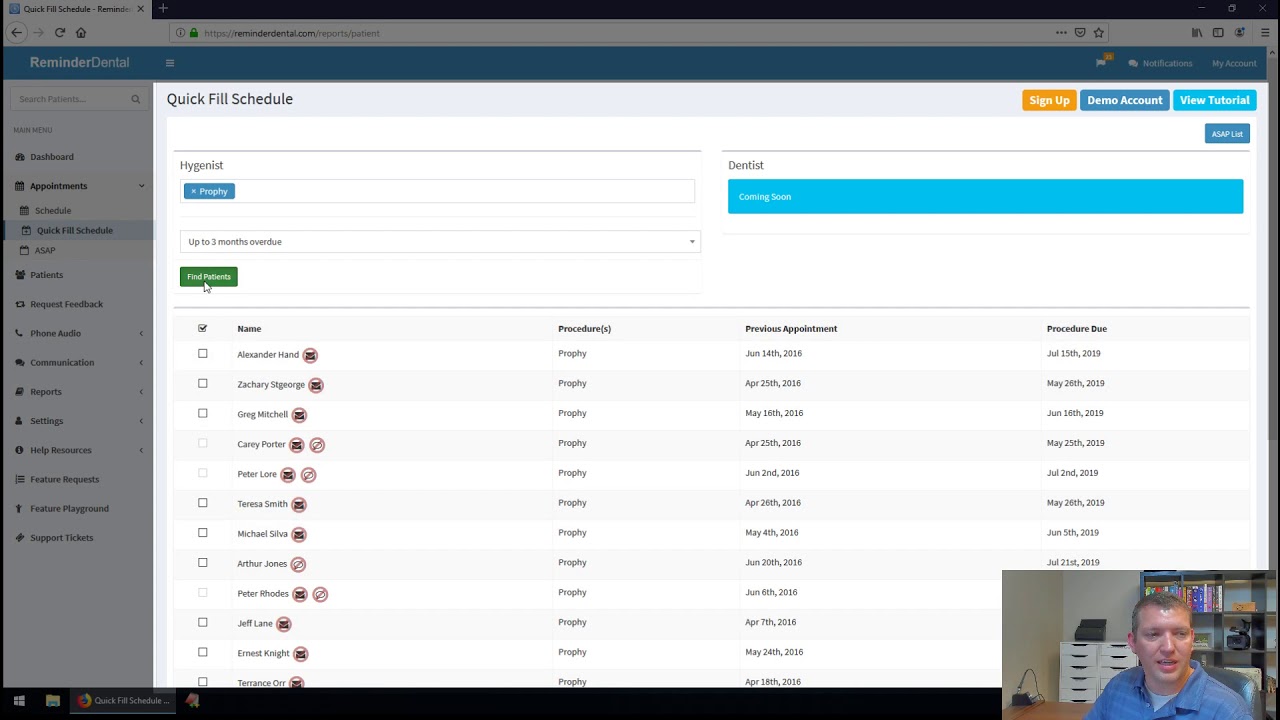Check the box for Zachary Stgeorge
1280x720 pixels.
(203, 383)
